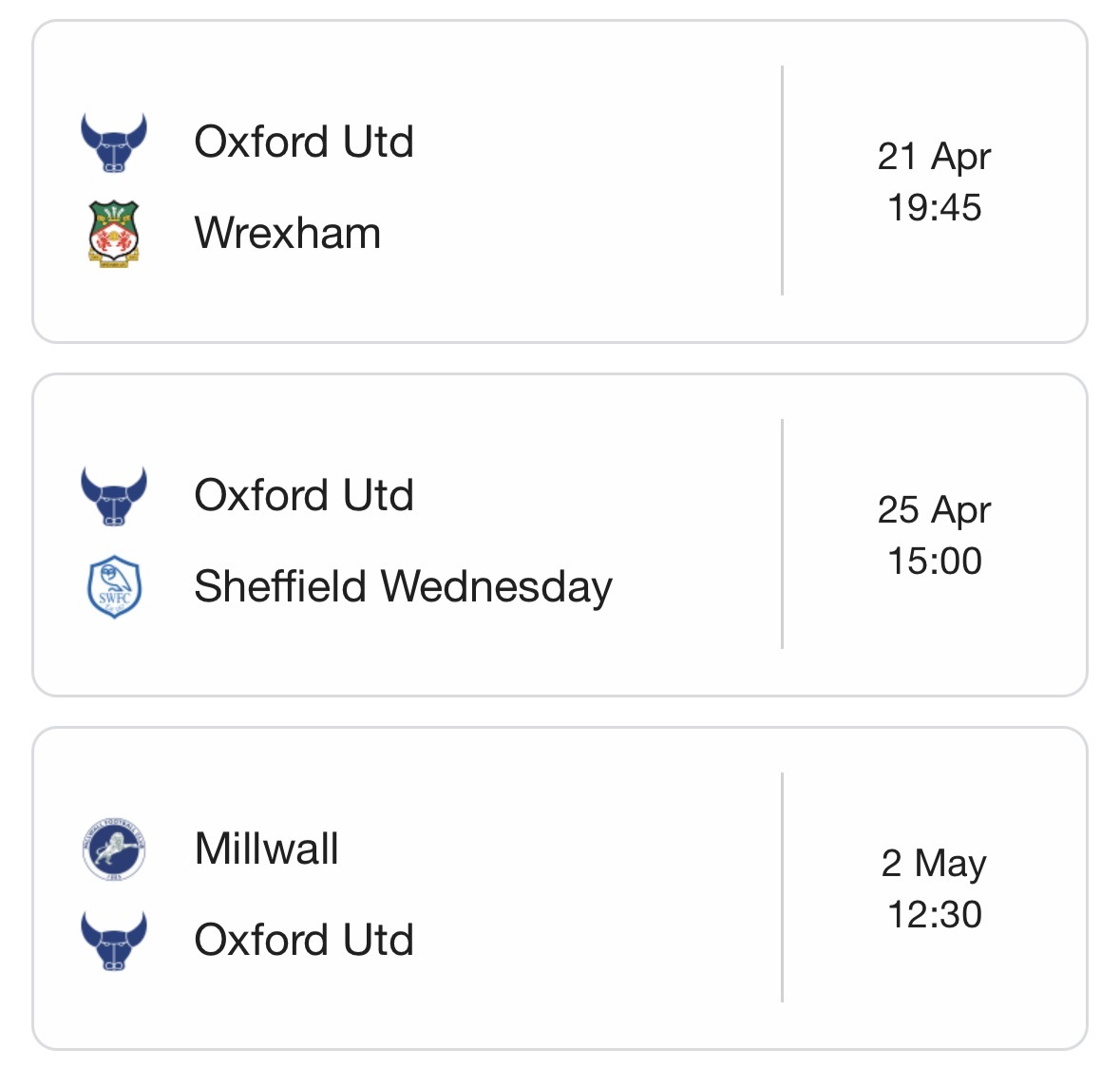Image resolution: width=1120 pixels, height=1069 pixels.
Task: Click the 12:30 kick-off time
Action: click(x=934, y=914)
